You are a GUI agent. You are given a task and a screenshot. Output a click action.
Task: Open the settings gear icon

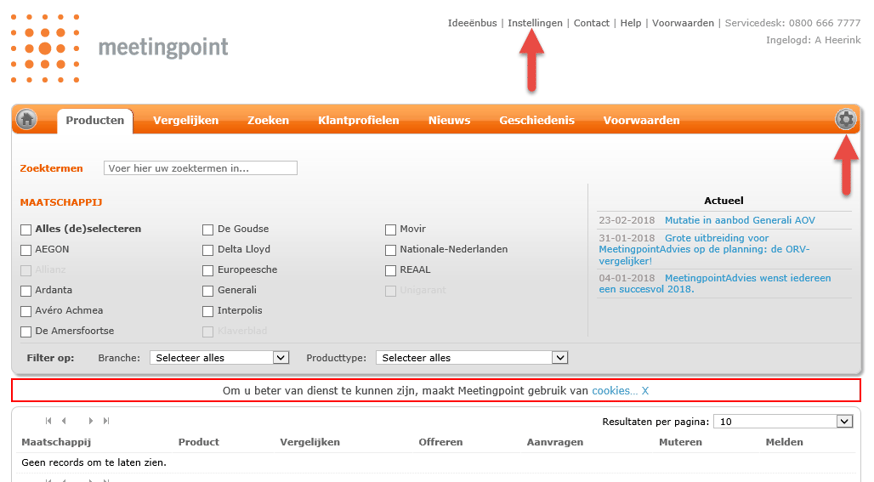point(845,119)
